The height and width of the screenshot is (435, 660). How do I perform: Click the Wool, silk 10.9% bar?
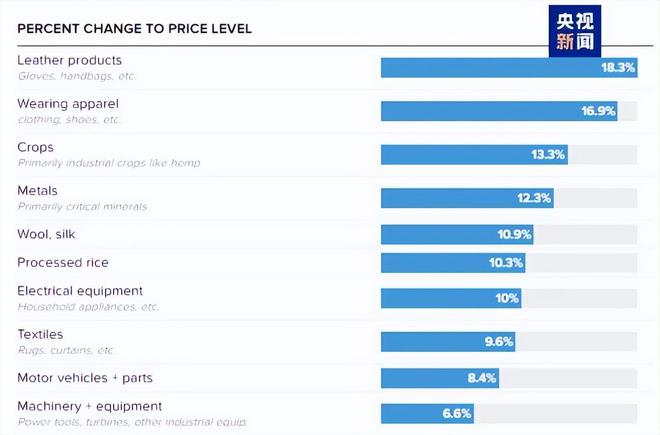click(x=457, y=234)
